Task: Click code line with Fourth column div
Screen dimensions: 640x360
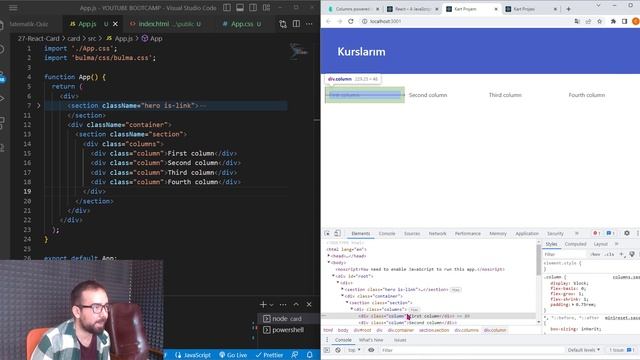Action: 165,182
